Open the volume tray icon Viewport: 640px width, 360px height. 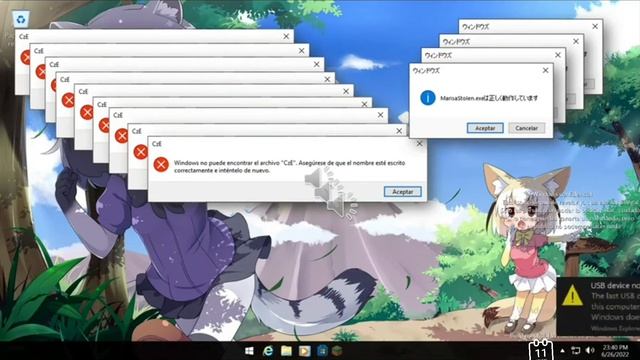[590, 351]
